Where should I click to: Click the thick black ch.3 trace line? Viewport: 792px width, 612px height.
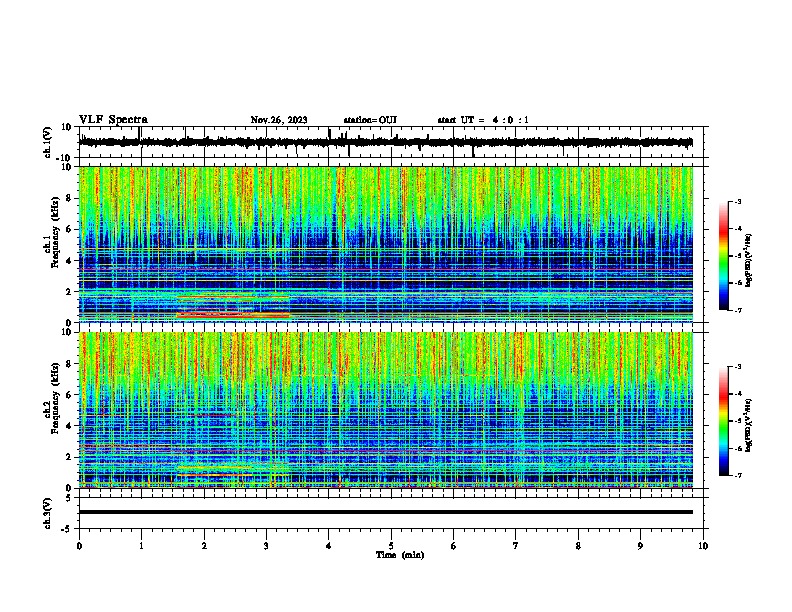coord(385,512)
